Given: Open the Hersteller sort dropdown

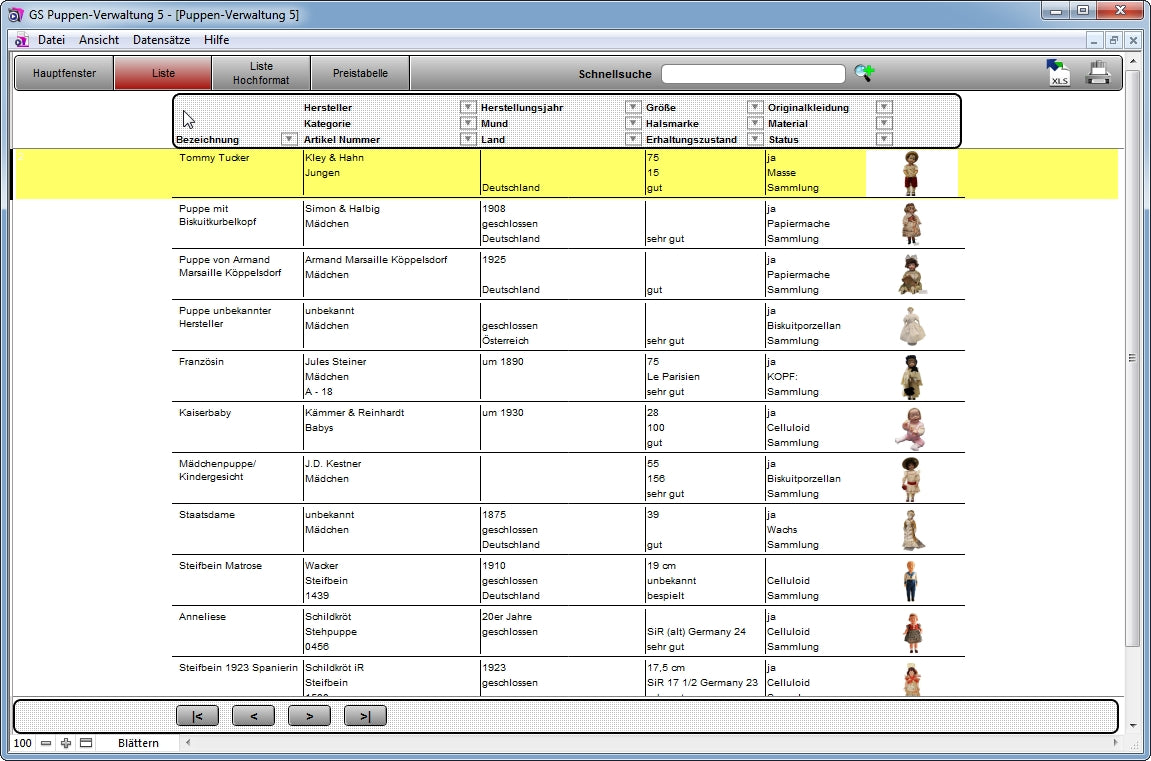Looking at the screenshot, I should click(x=467, y=107).
